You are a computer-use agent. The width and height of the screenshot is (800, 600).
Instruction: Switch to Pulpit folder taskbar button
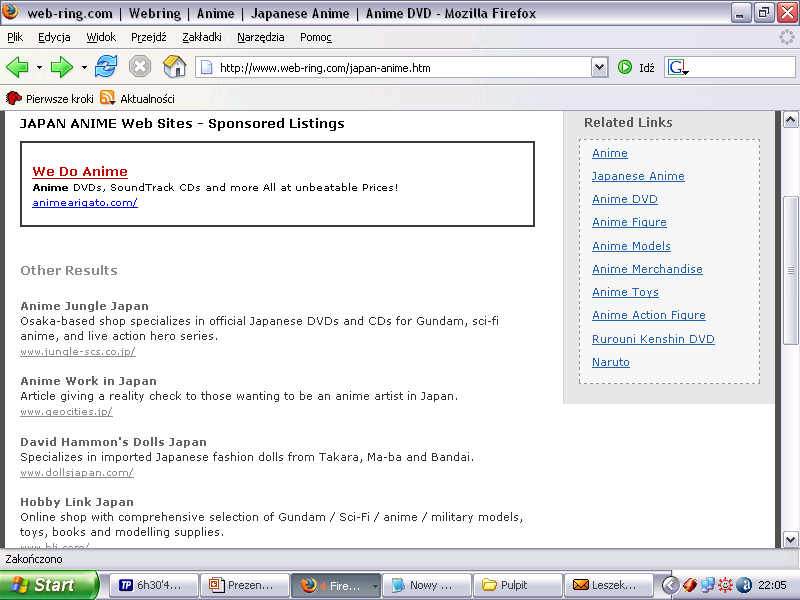(517, 585)
